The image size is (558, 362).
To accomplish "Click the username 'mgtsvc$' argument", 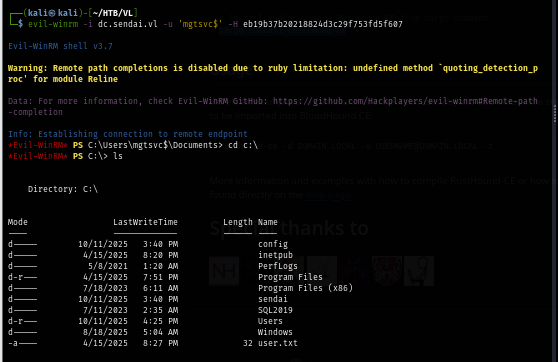I will [x=200, y=24].
